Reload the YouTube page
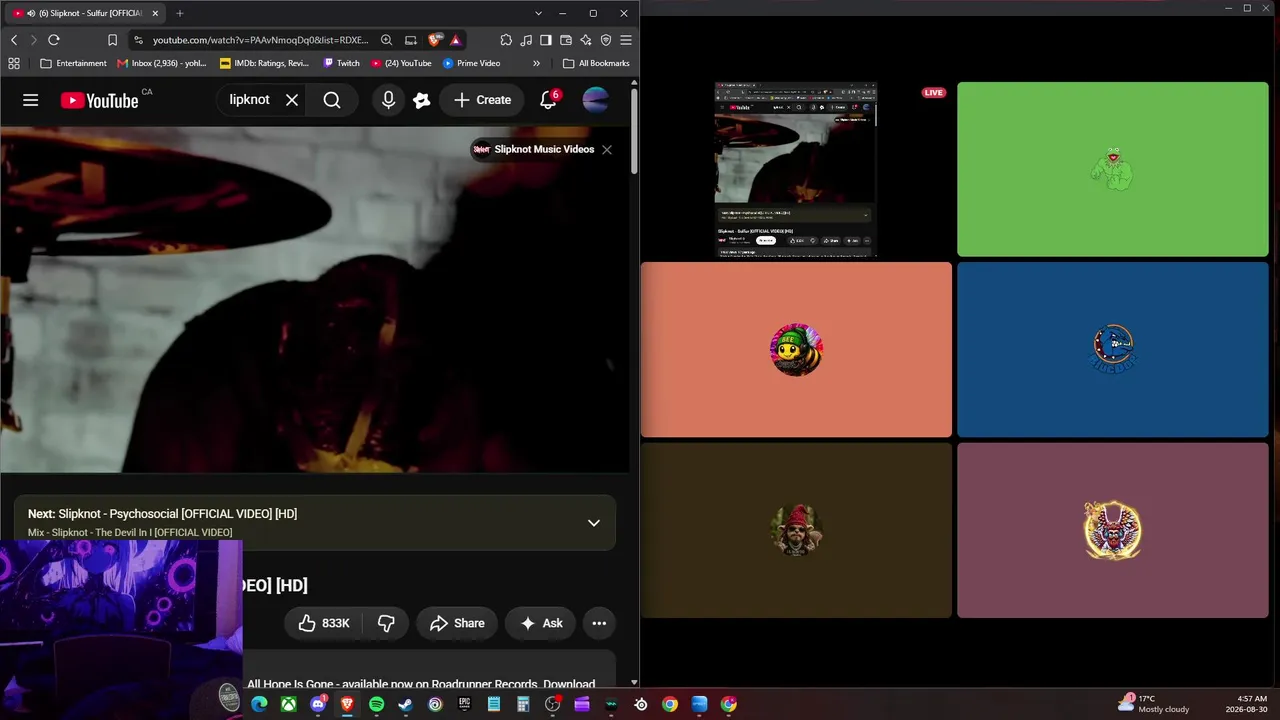Screen dimensions: 1280x720 54,40
